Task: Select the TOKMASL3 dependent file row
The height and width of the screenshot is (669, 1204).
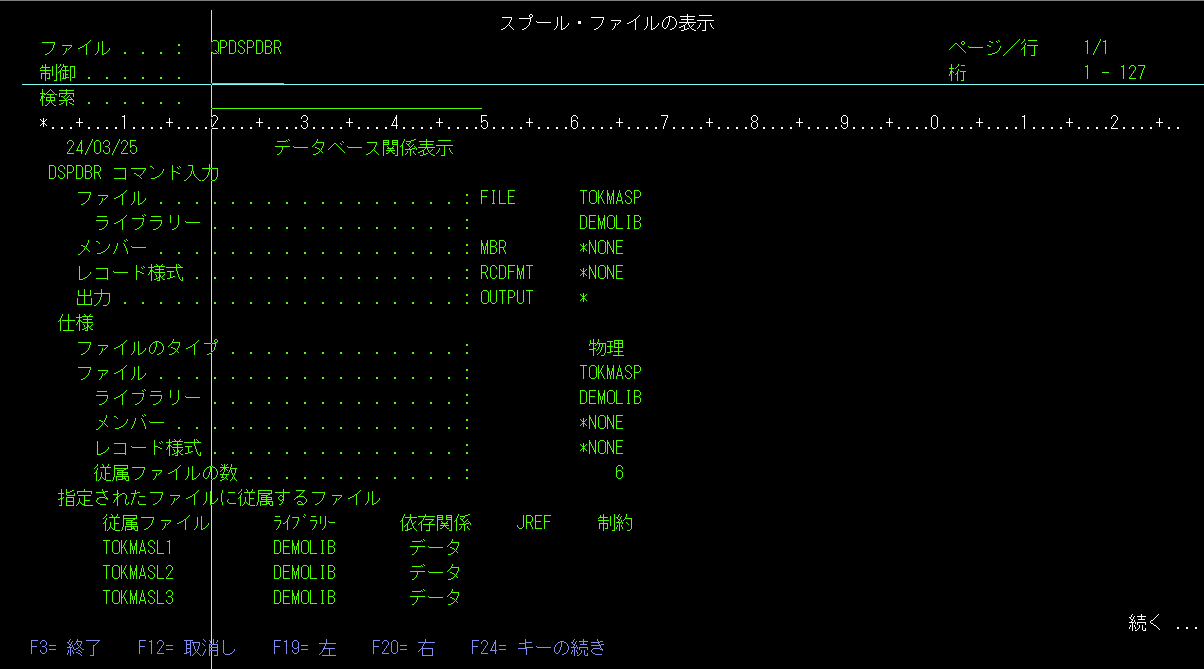Action: pos(282,598)
